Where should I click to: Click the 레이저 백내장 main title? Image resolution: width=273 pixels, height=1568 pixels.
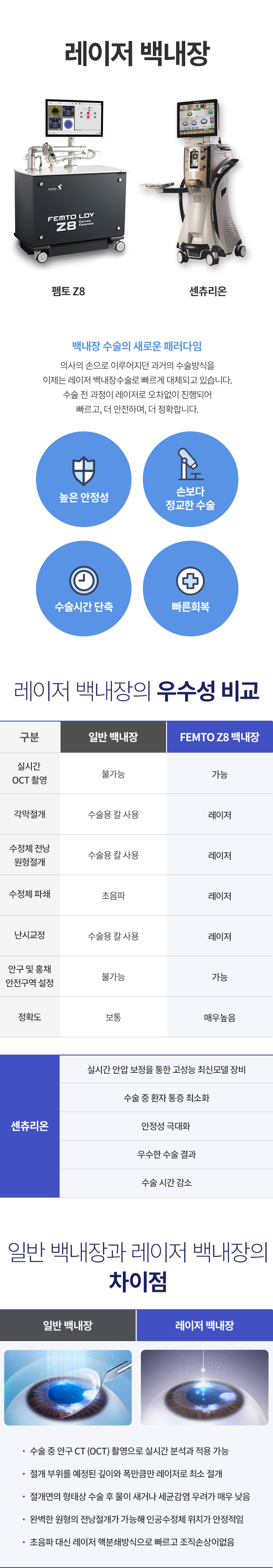click(137, 54)
